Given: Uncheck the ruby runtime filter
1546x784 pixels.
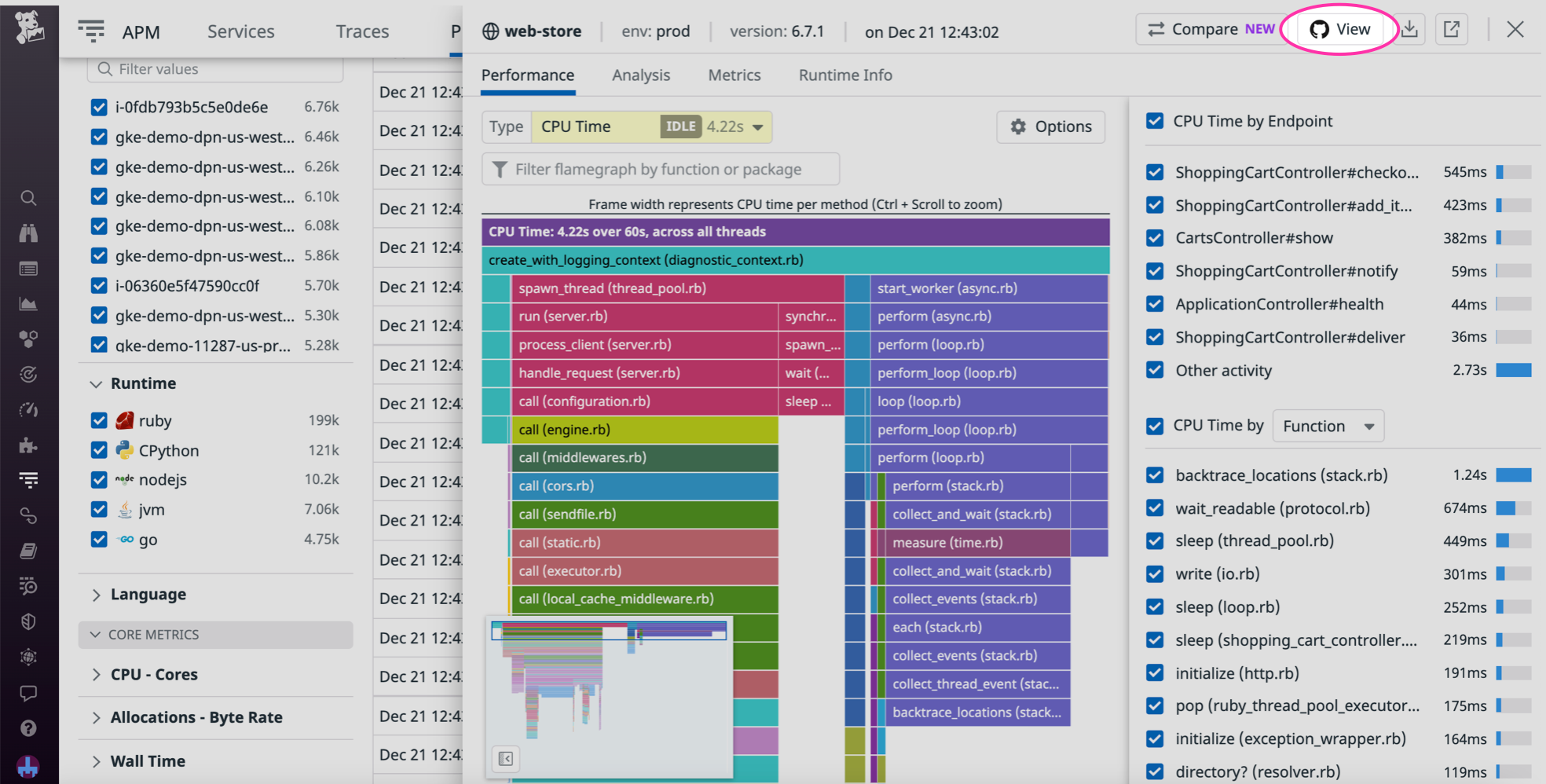Looking at the screenshot, I should 99,420.
